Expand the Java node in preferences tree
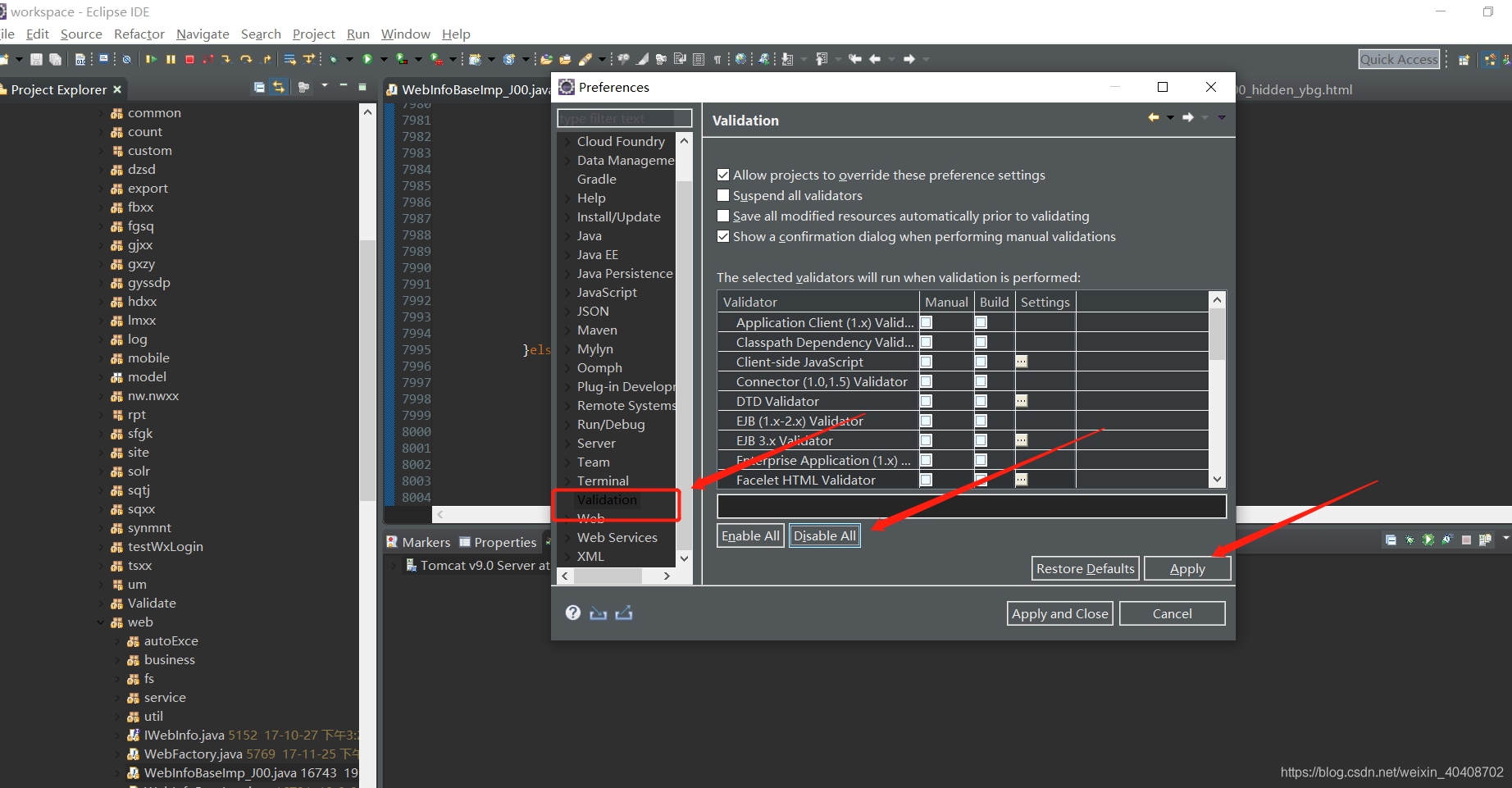 point(567,236)
